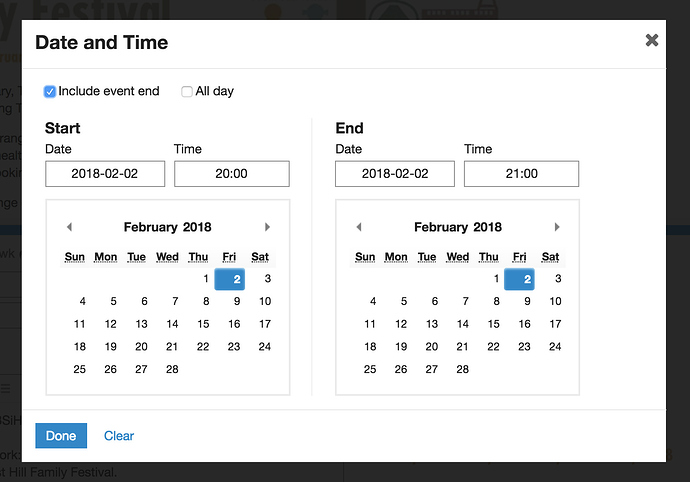Go to next month in End calendar
The height and width of the screenshot is (482, 690).
click(x=557, y=227)
